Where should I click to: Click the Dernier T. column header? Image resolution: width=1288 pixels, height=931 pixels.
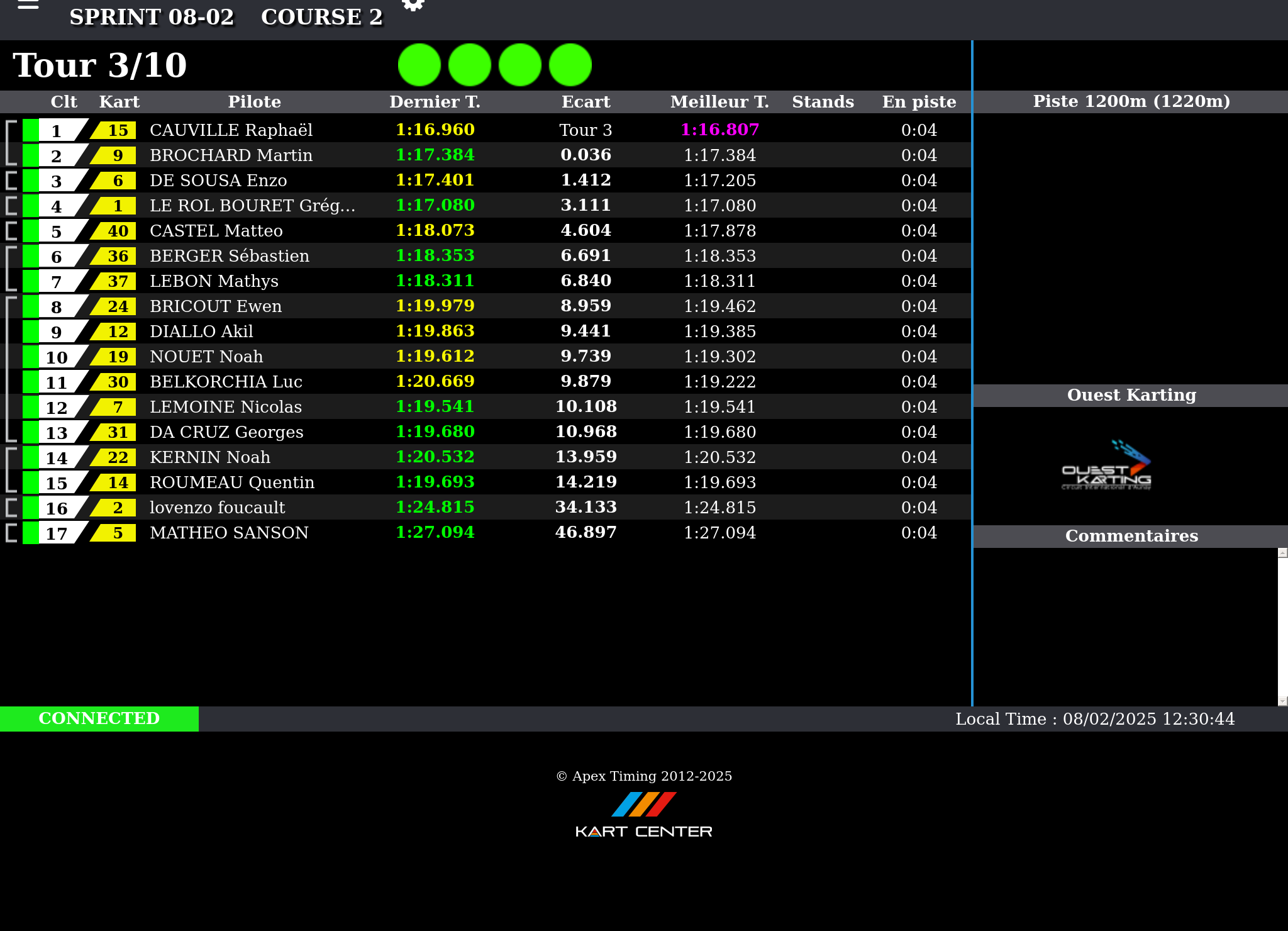[x=435, y=102]
